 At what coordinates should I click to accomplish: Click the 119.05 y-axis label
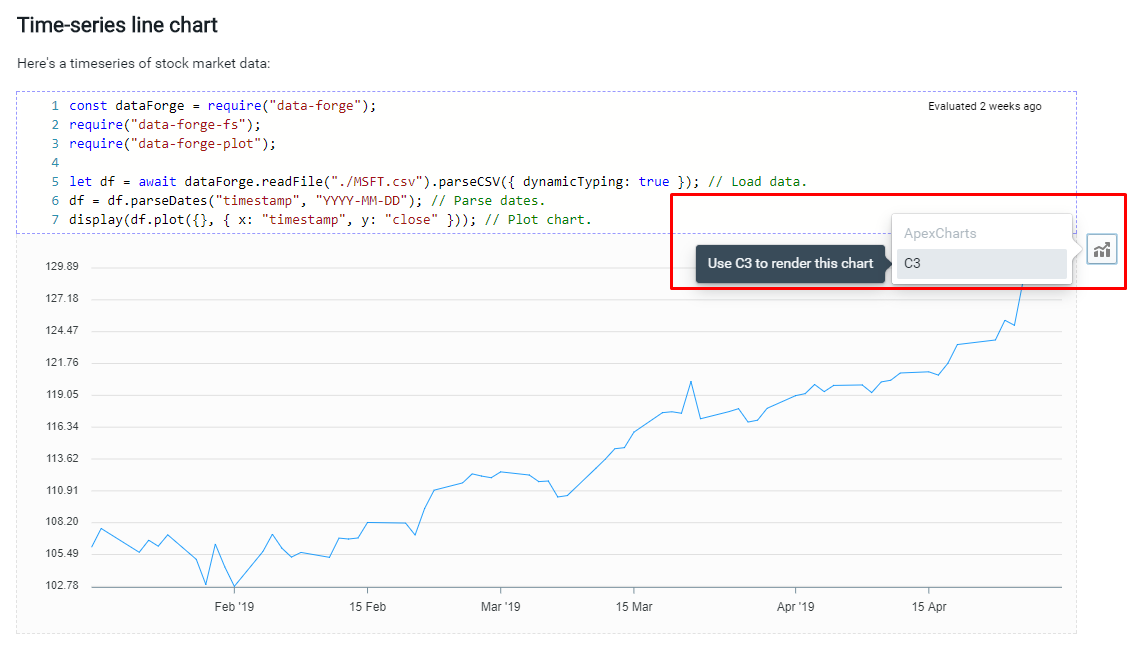(x=62, y=394)
